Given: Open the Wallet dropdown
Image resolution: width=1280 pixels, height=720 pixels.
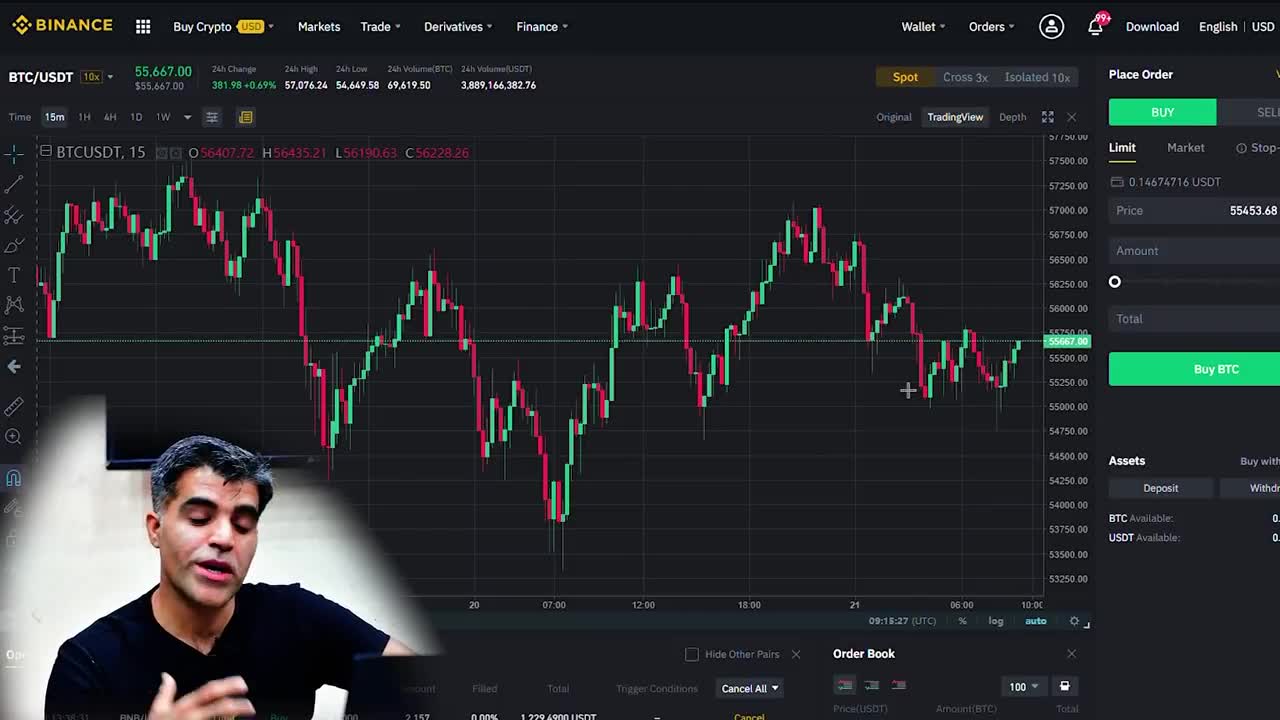Looking at the screenshot, I should (923, 27).
